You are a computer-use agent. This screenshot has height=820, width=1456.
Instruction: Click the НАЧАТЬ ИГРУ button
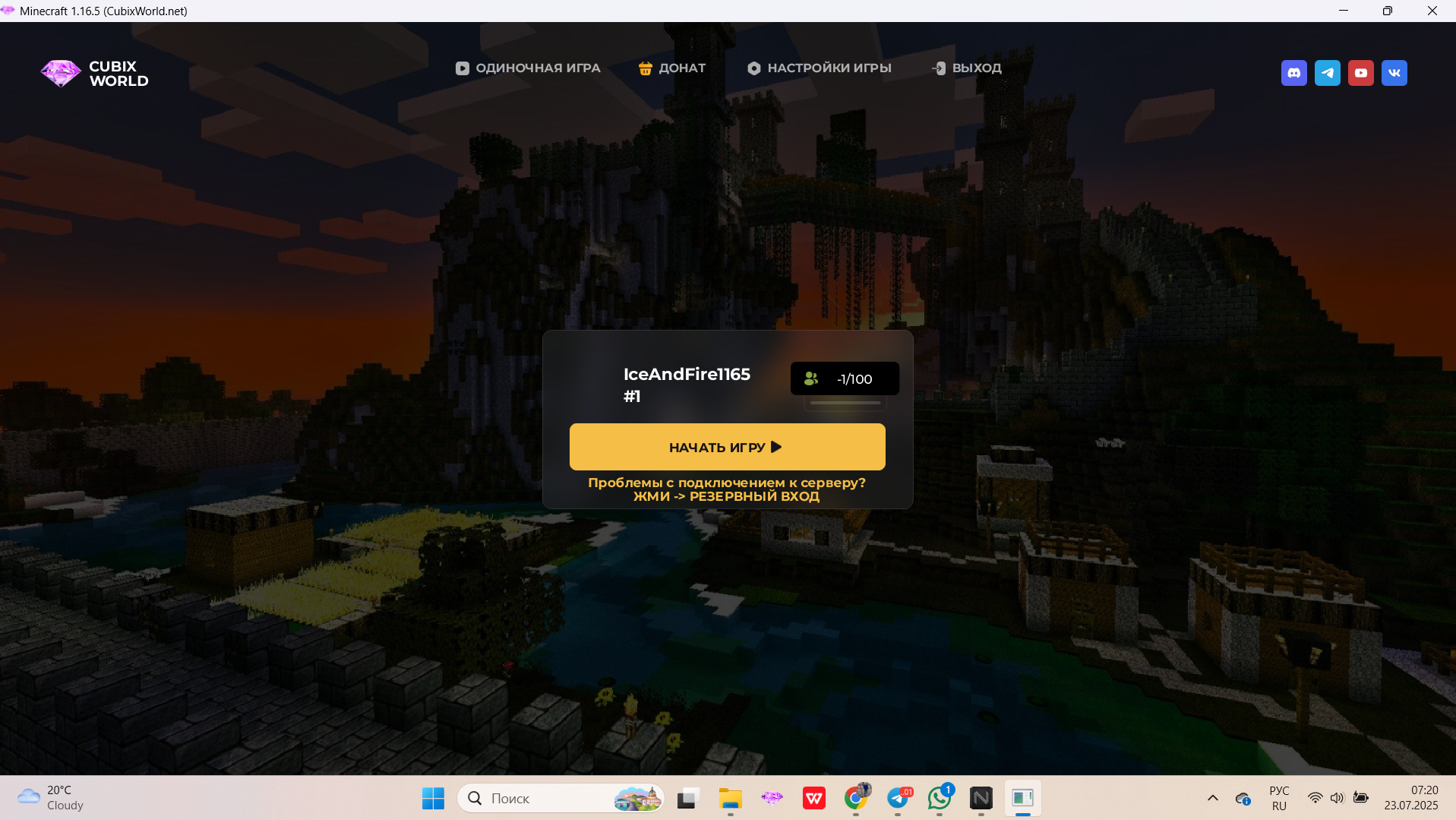point(727,447)
